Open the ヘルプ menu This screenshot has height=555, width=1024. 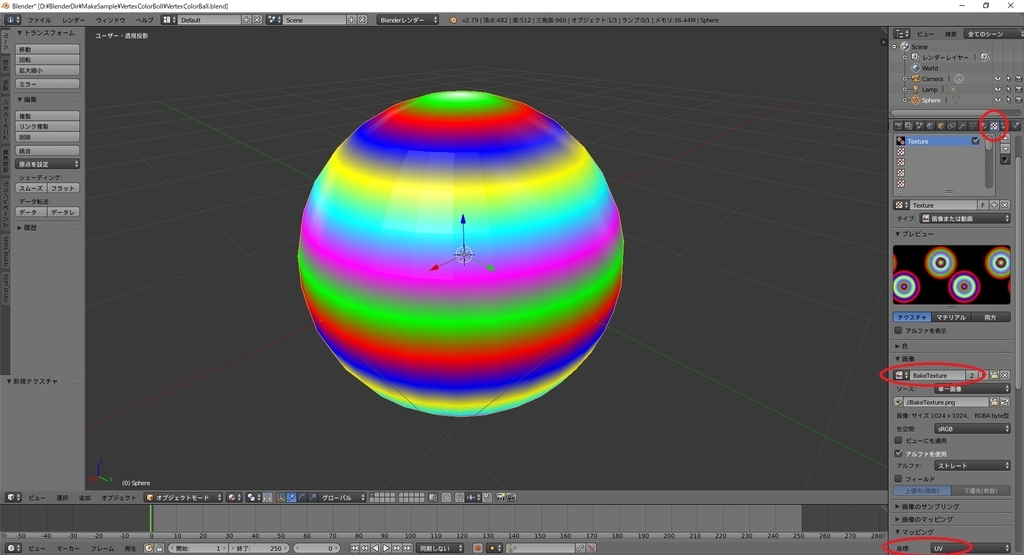[144, 20]
